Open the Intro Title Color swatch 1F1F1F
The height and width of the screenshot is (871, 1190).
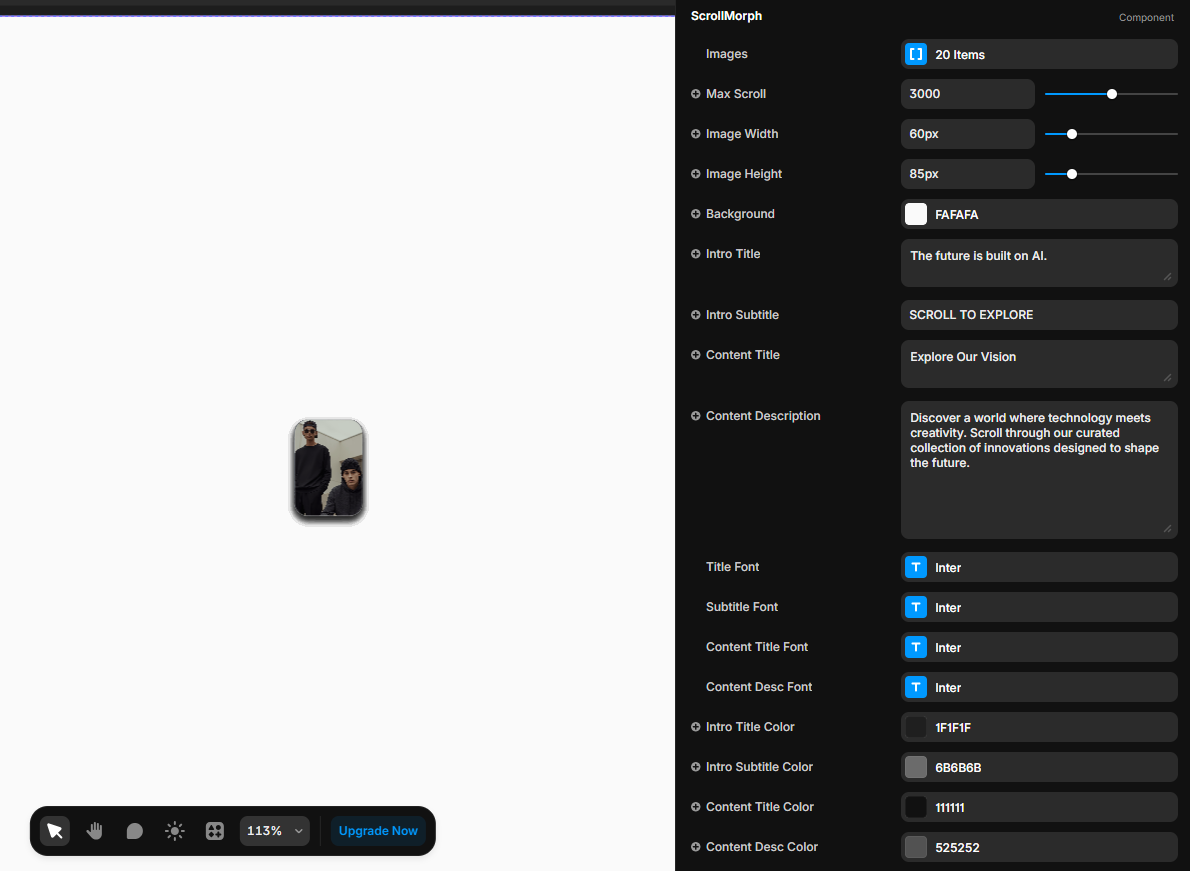pyautogui.click(x=916, y=728)
